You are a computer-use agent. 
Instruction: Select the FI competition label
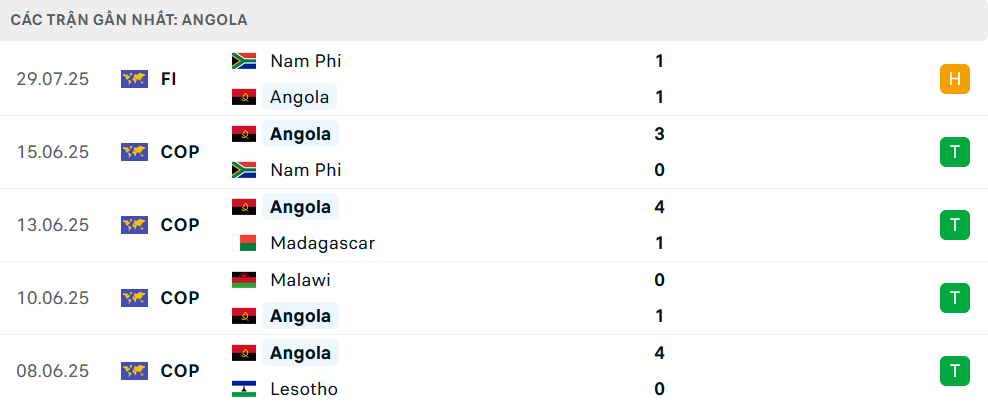click(168, 79)
